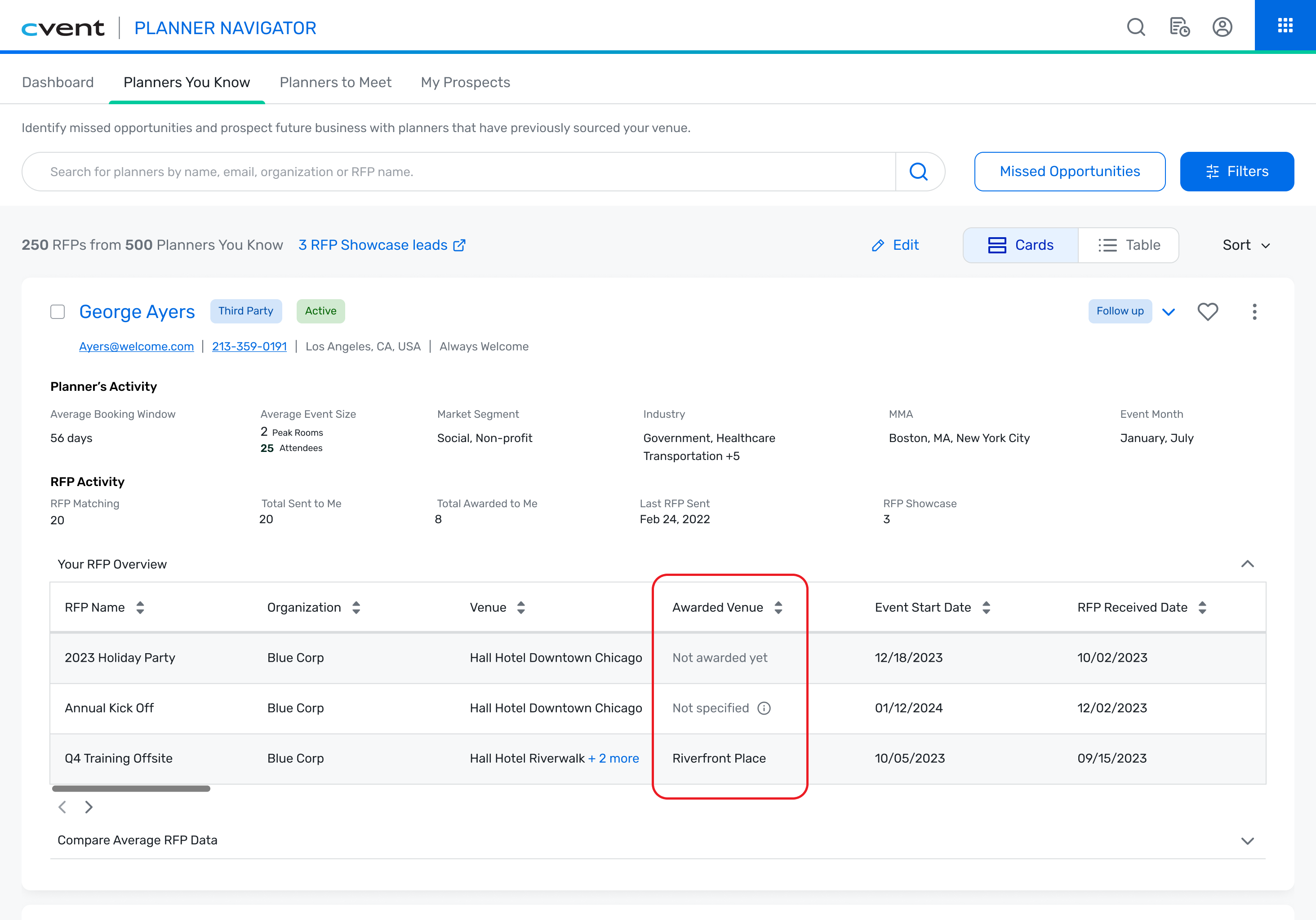The image size is (1316, 920).
Task: Favorite George Ayers with heart icon
Action: point(1208,311)
